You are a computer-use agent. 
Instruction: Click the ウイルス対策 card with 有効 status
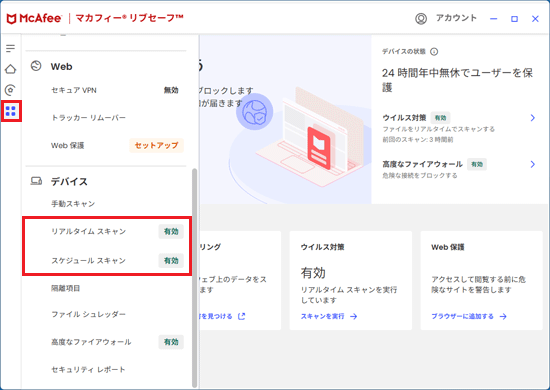(351, 281)
